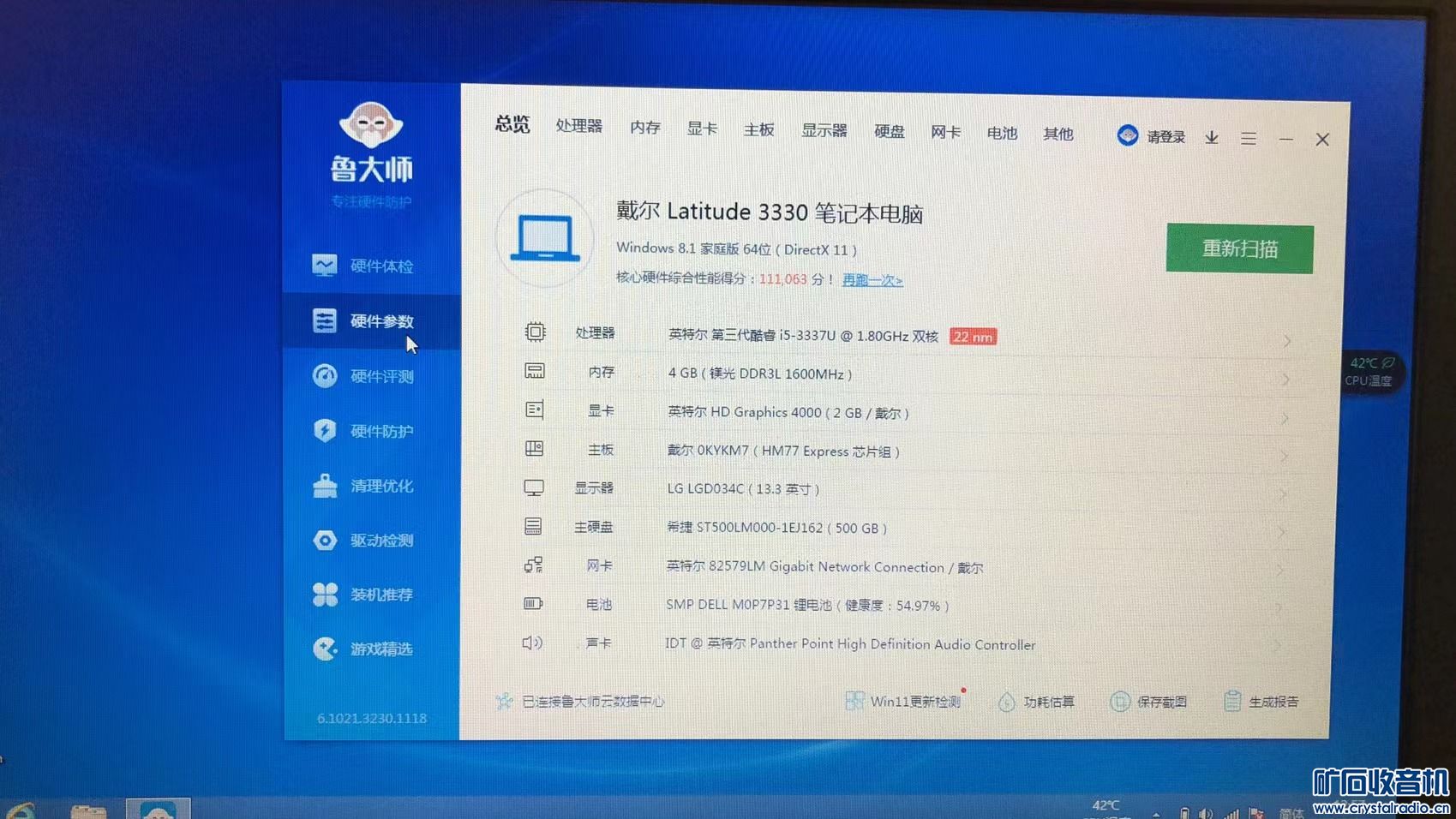Switch to the 显卡 top tab
The width and height of the screenshot is (1456, 819).
click(x=702, y=129)
